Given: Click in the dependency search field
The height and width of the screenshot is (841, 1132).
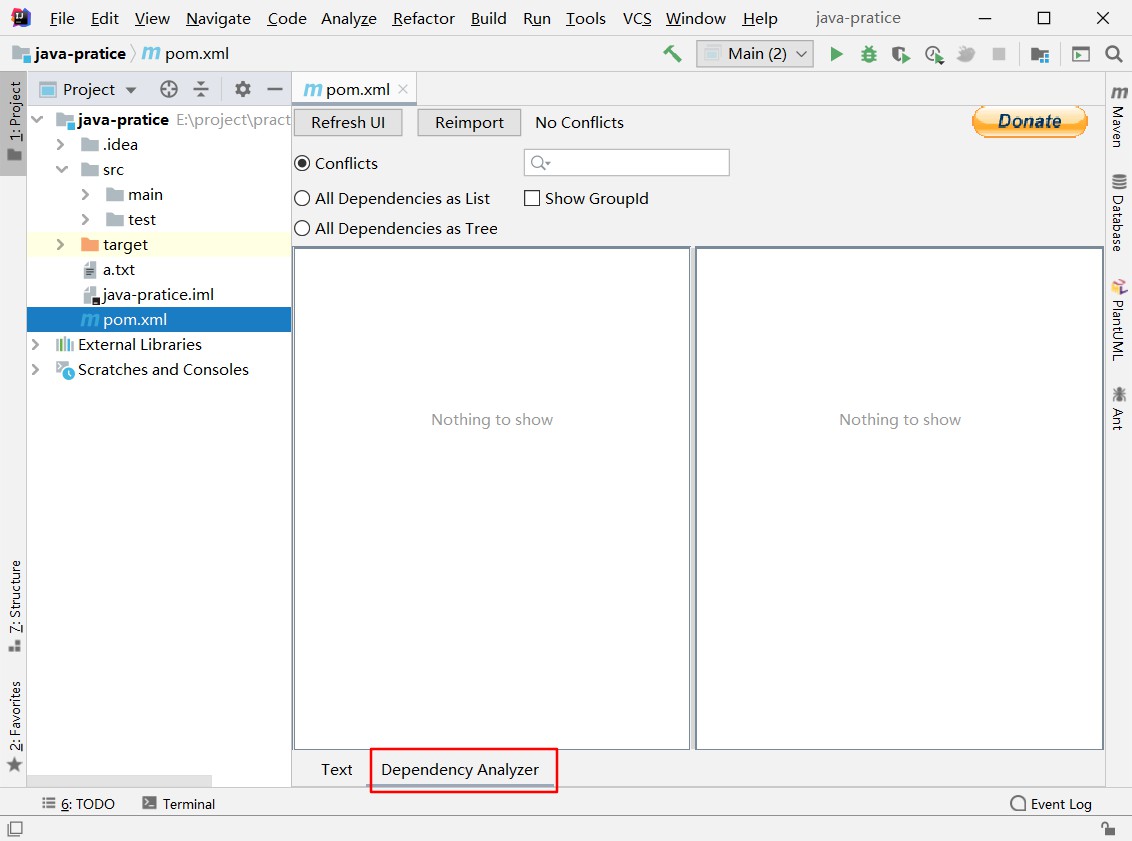Looking at the screenshot, I should pyautogui.click(x=638, y=163).
